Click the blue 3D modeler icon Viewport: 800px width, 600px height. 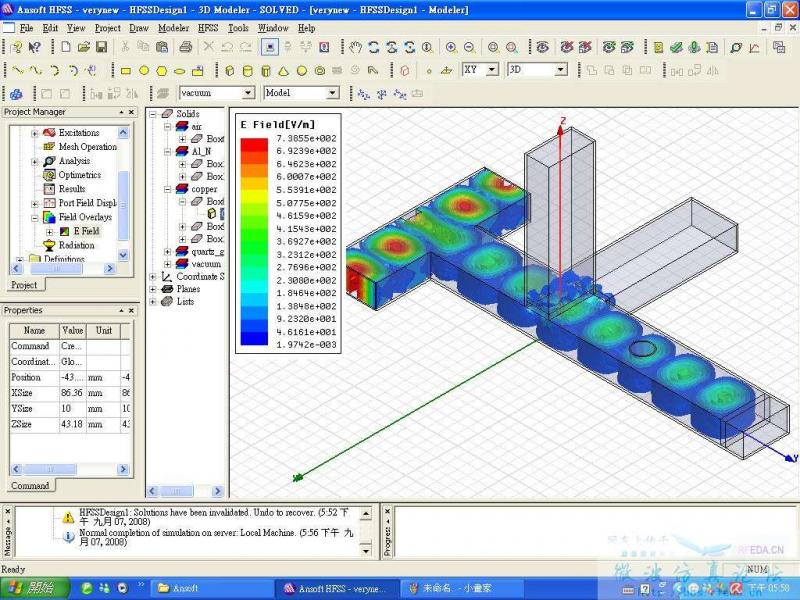pyautogui.click(x=16, y=94)
